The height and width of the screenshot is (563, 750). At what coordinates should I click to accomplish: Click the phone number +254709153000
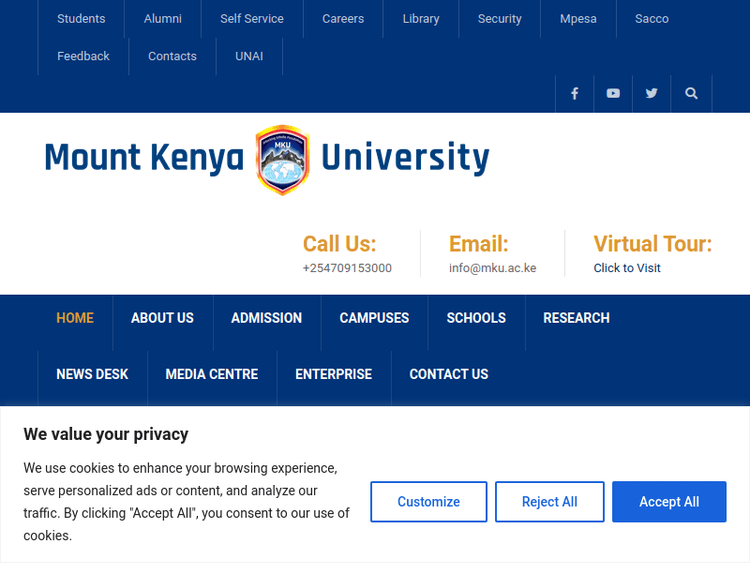point(347,268)
